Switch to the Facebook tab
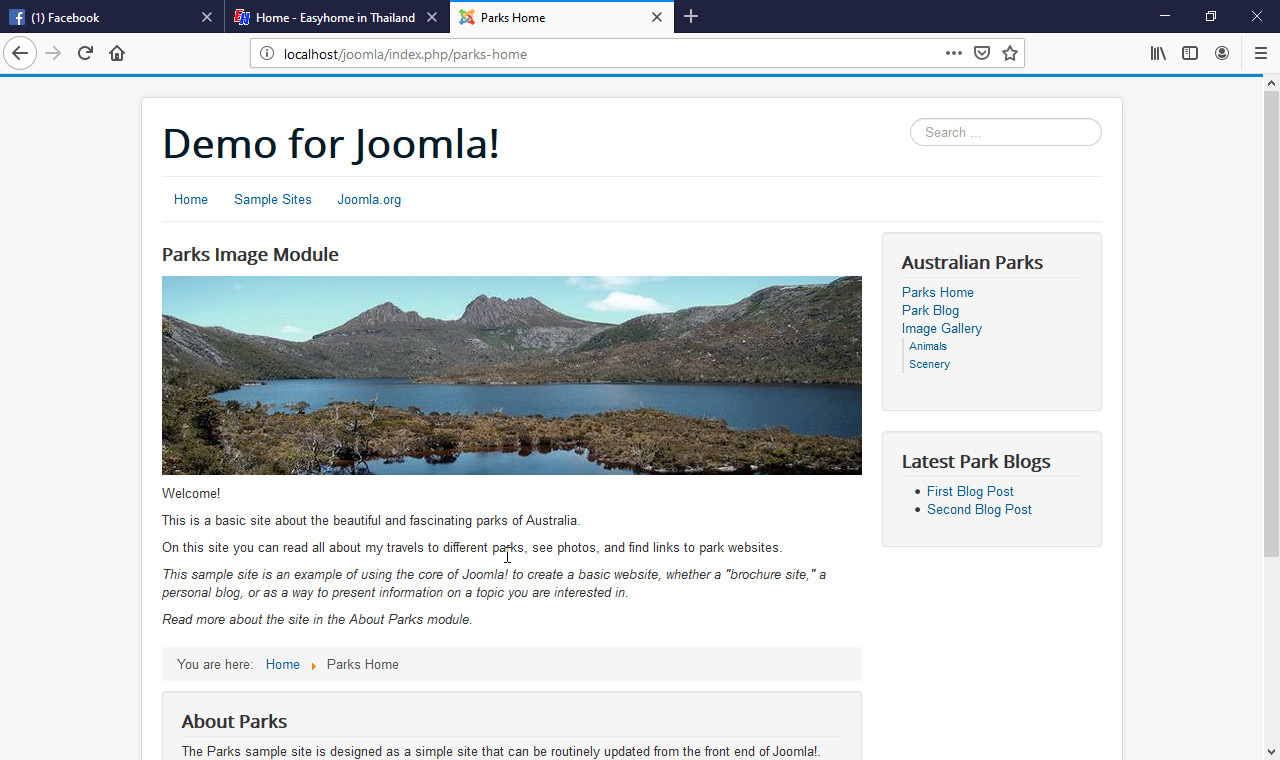This screenshot has height=760, width=1280. coord(100,17)
